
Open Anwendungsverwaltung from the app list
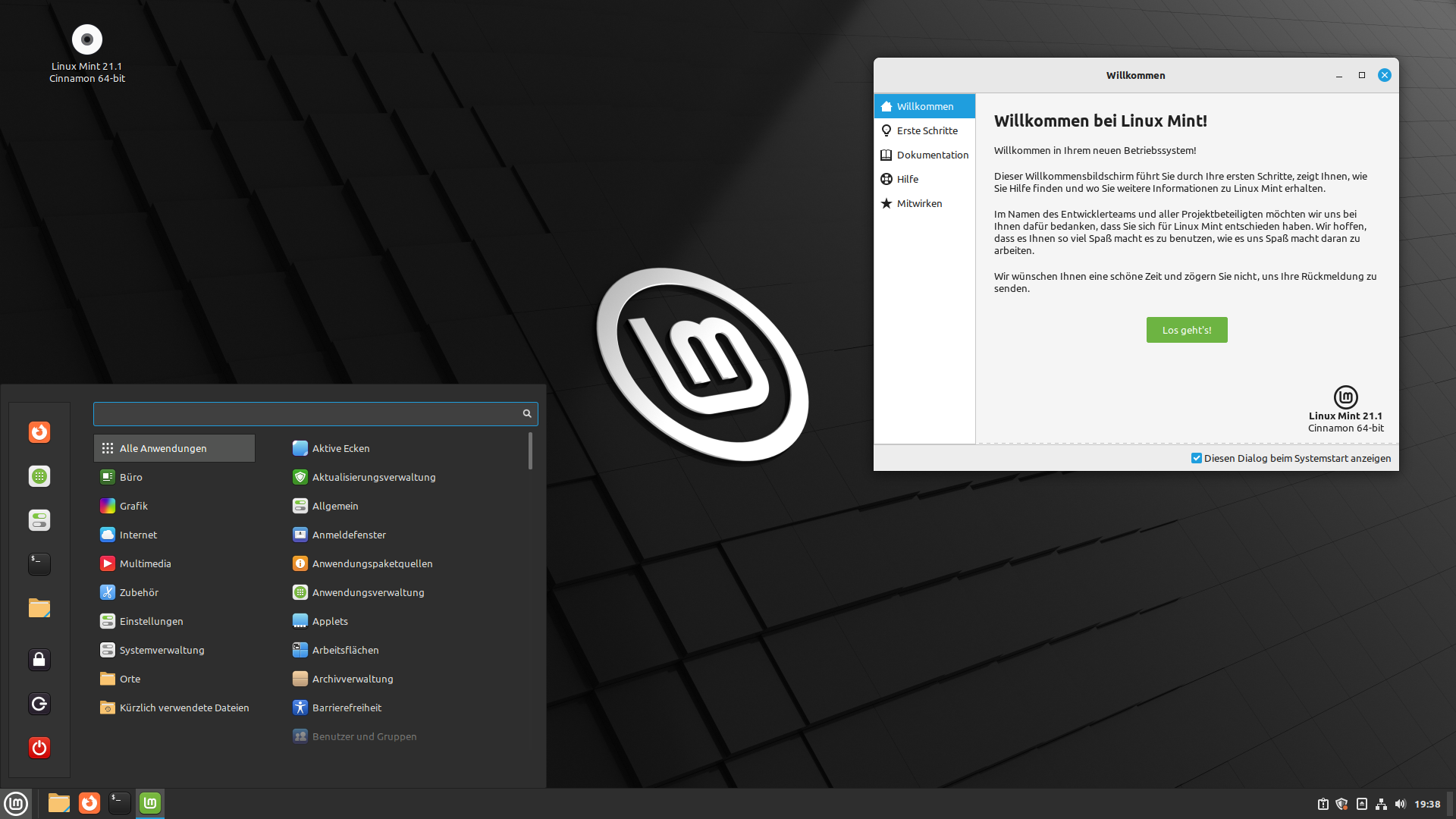click(368, 592)
